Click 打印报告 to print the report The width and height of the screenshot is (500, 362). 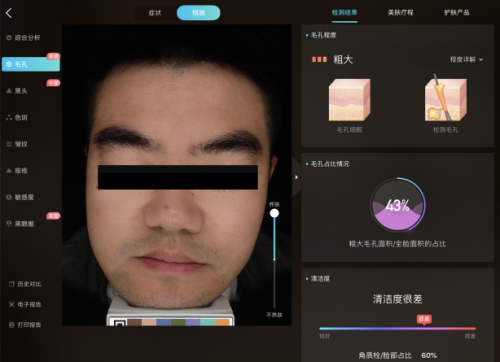[25, 325]
